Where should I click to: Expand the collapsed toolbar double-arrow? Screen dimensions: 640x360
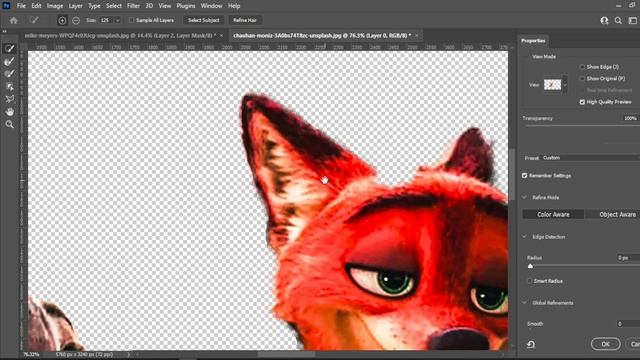click(4, 31)
